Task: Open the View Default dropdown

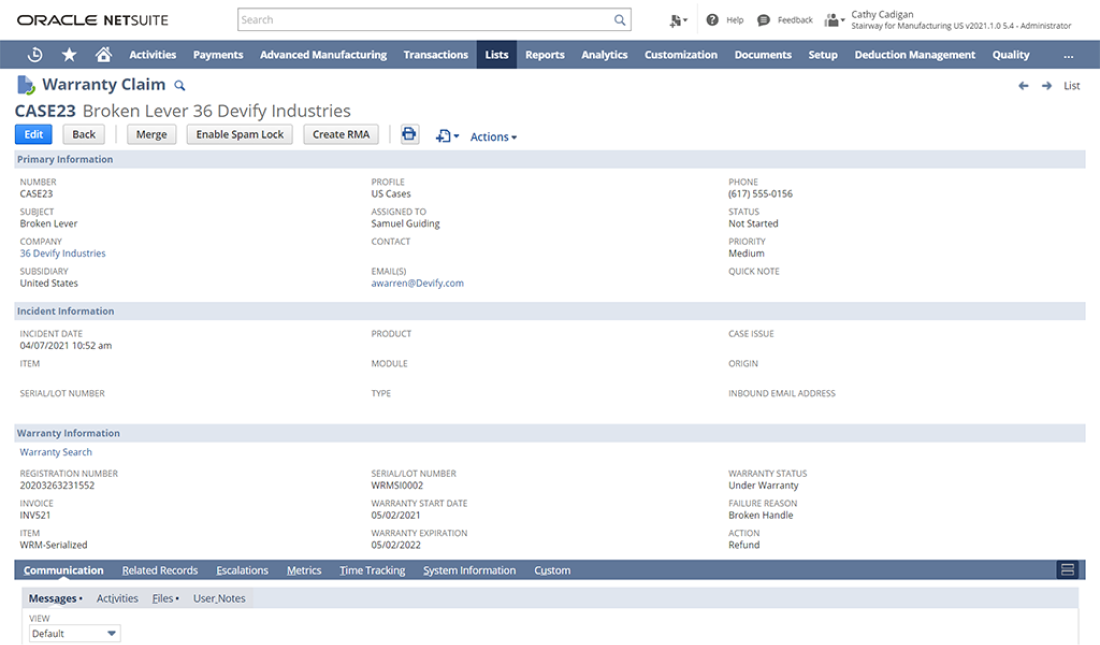Action: [75, 633]
